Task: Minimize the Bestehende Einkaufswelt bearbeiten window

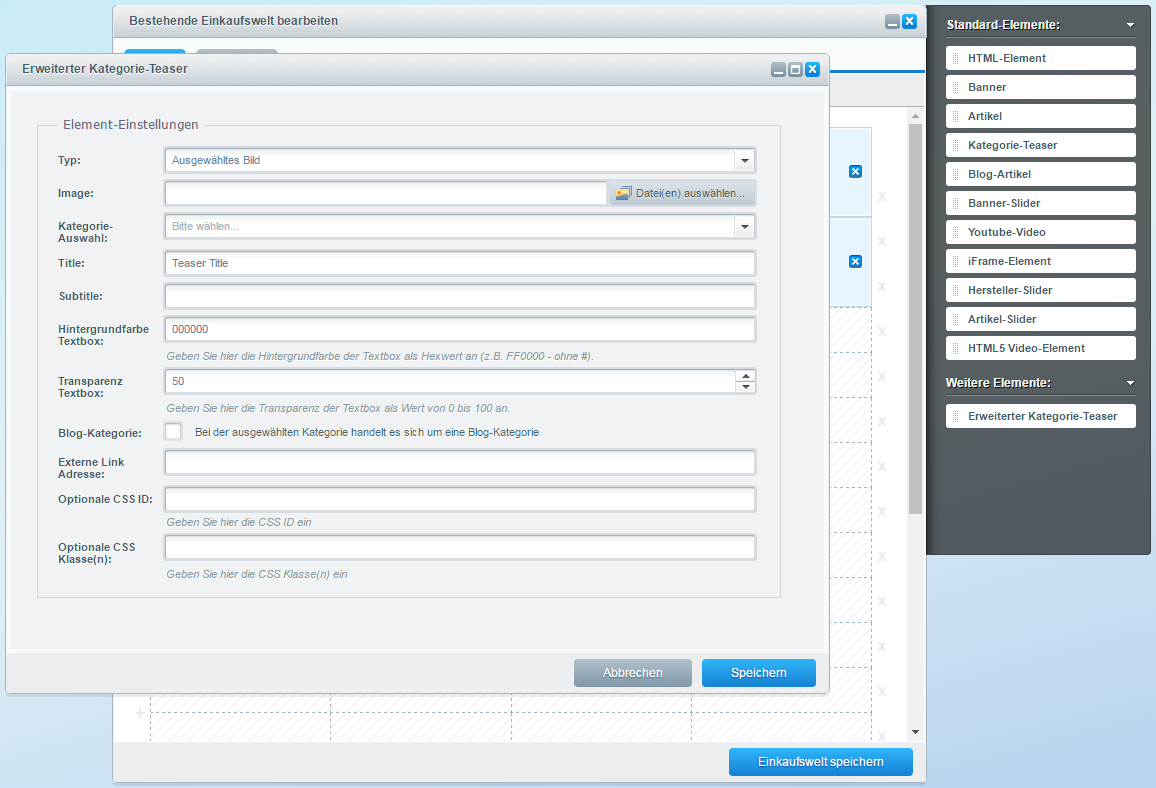Action: point(892,21)
